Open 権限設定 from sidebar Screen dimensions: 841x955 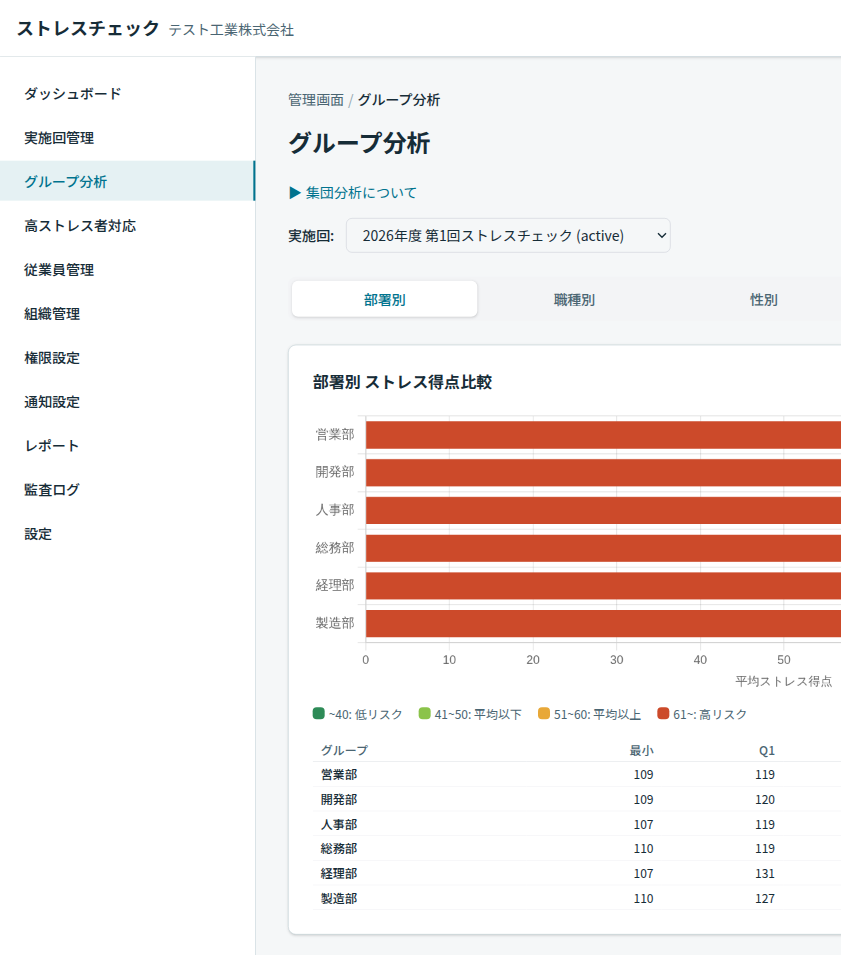[x=52, y=358]
